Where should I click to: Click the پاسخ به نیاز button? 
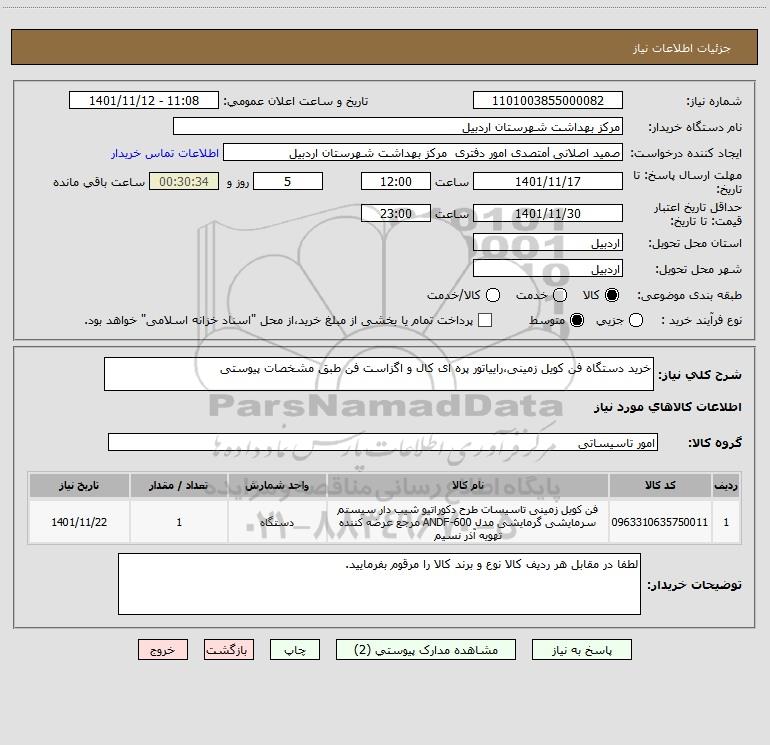point(582,650)
